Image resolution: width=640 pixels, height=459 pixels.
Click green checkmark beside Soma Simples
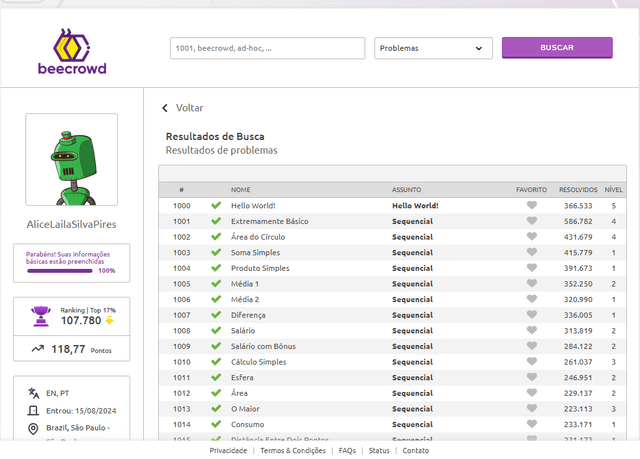coord(216,252)
